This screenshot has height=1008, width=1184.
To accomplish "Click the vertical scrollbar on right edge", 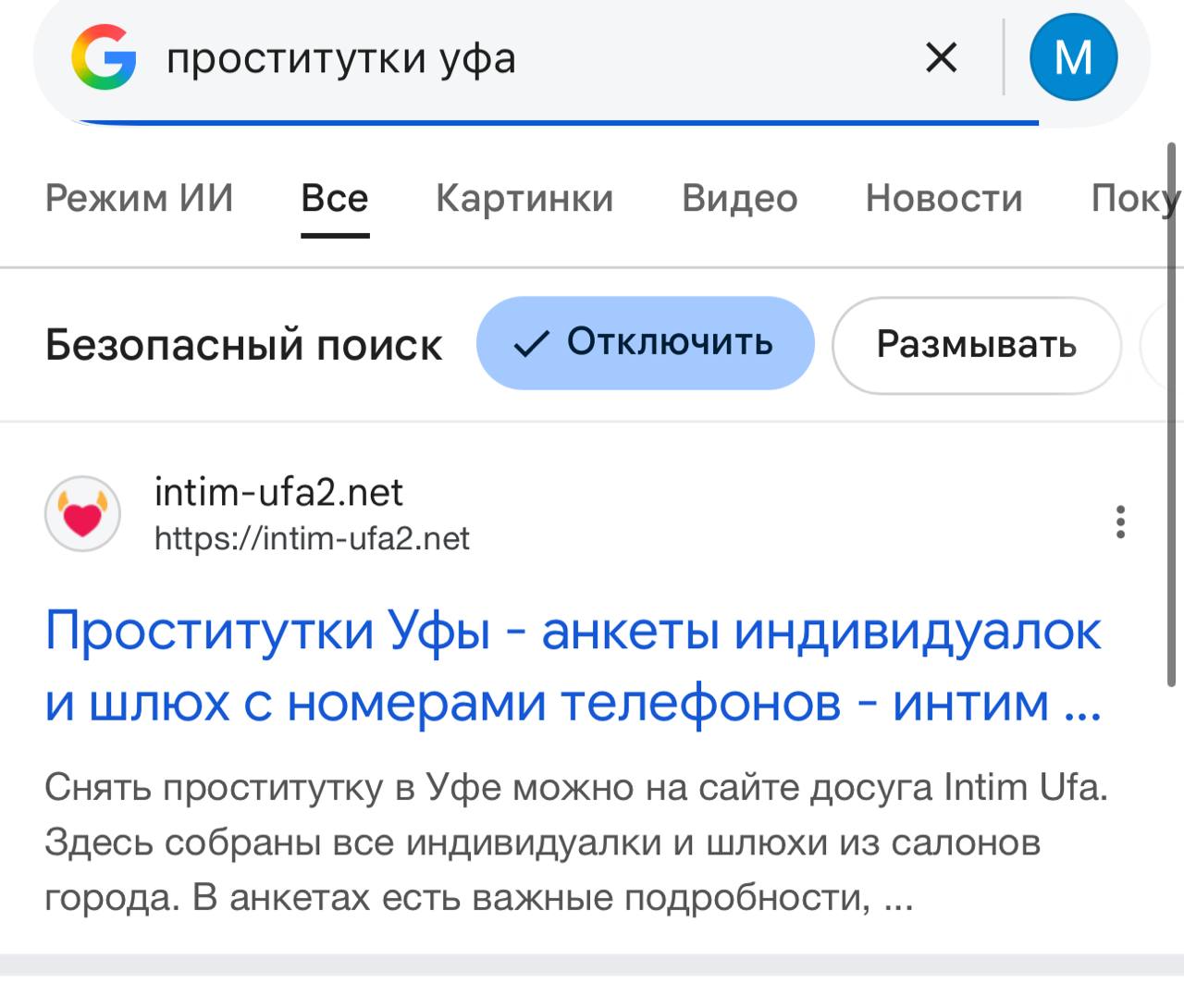I will pos(1173,414).
